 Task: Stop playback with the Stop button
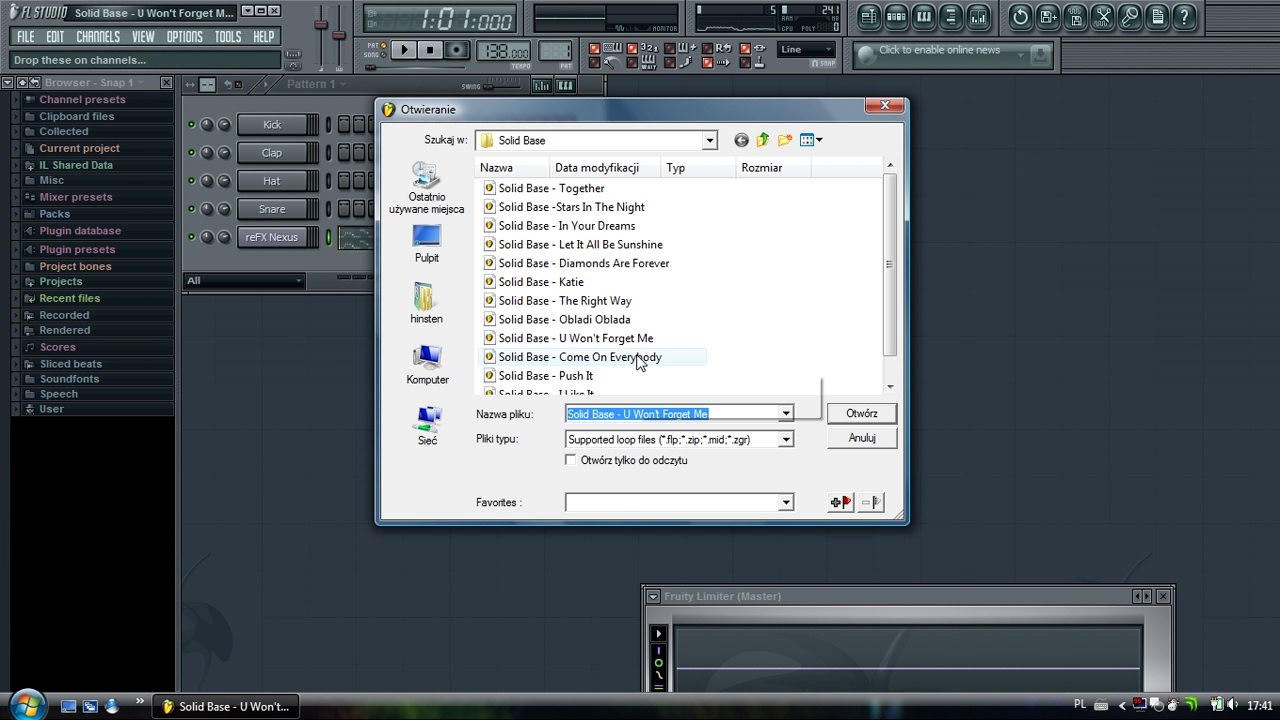tap(430, 50)
